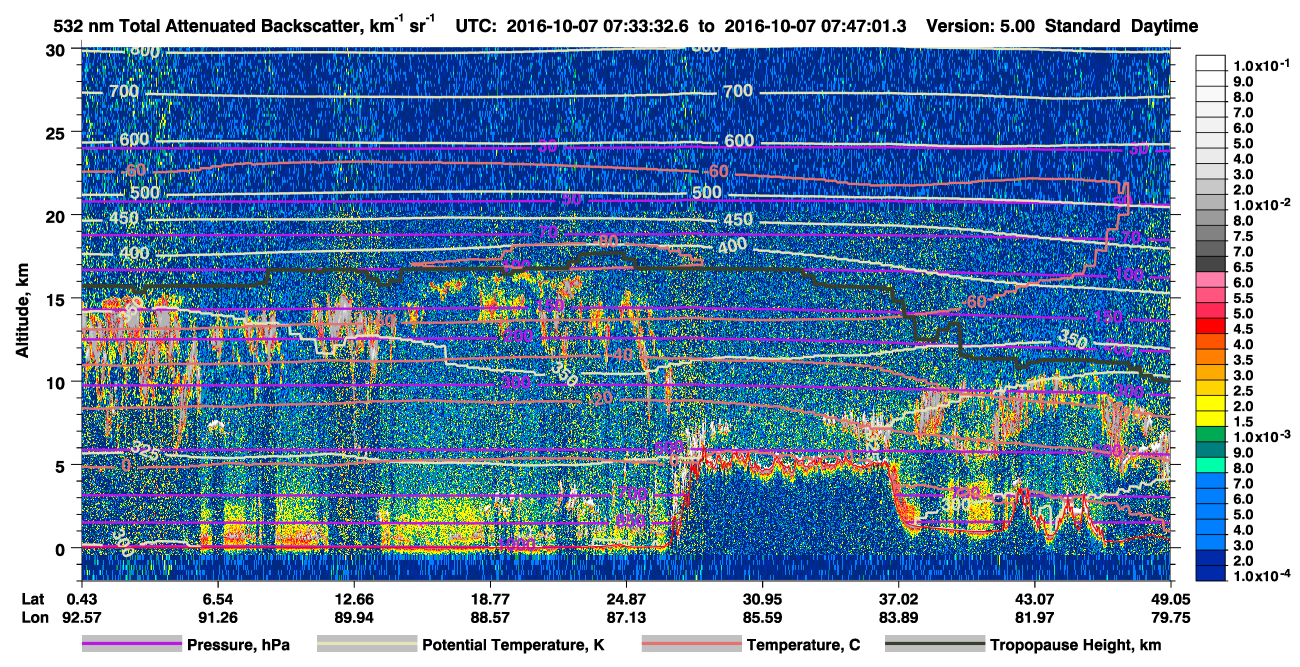Click the darkest gray colorbar swatch beside 6.5
Viewport: 1300px width, 667px height.
point(1211,262)
